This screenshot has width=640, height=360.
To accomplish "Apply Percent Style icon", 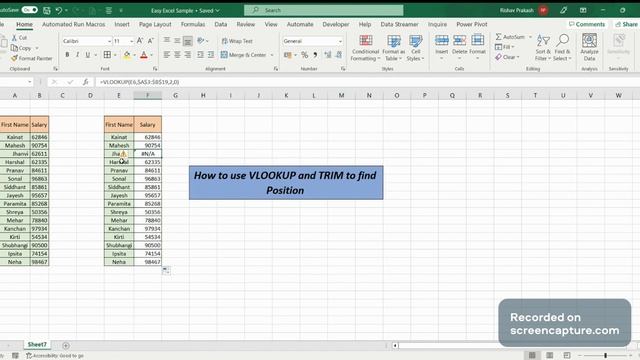I will (x=304, y=55).
